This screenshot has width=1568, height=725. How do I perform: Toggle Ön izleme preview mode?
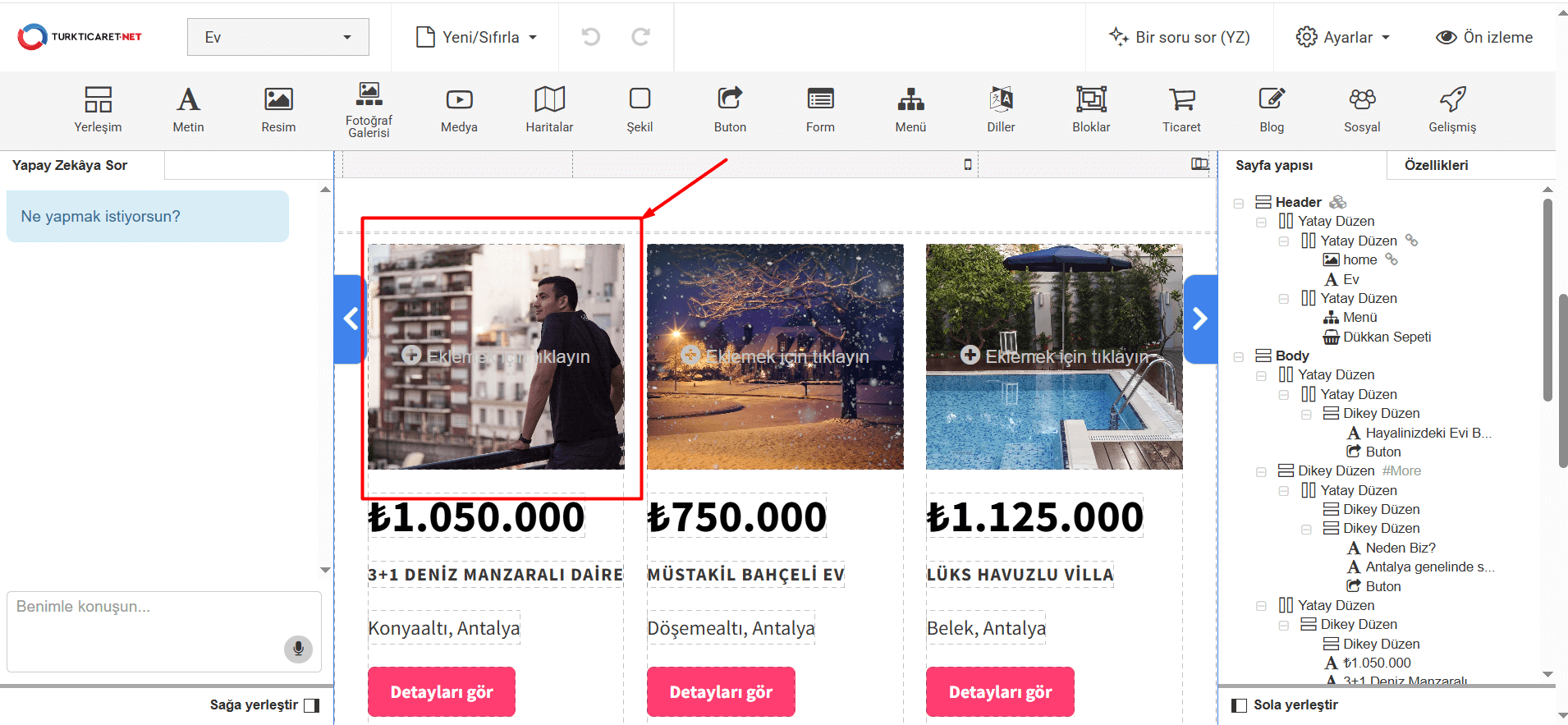(1484, 37)
